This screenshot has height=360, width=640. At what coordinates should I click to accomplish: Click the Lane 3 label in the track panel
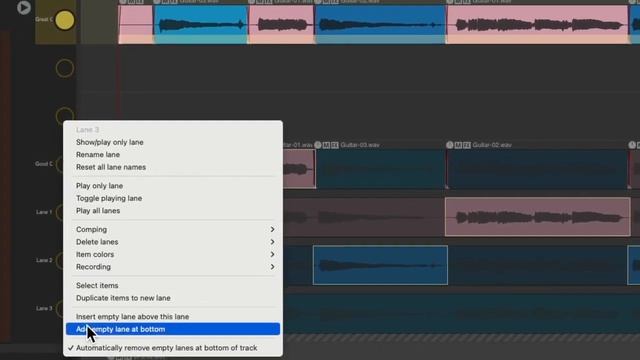44,308
